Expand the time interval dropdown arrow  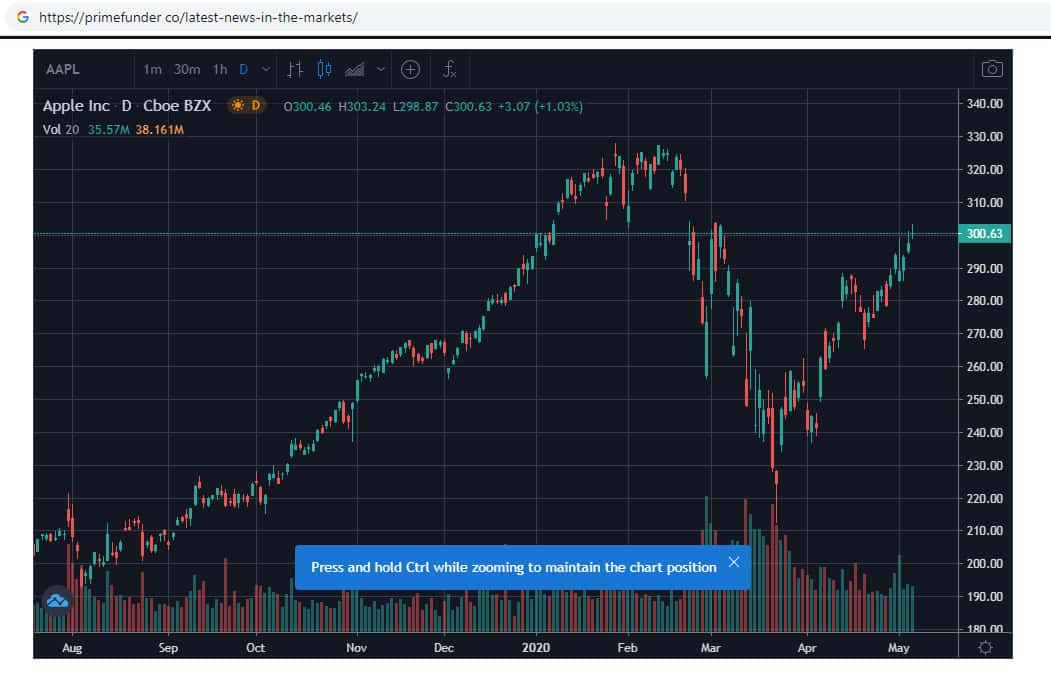265,69
